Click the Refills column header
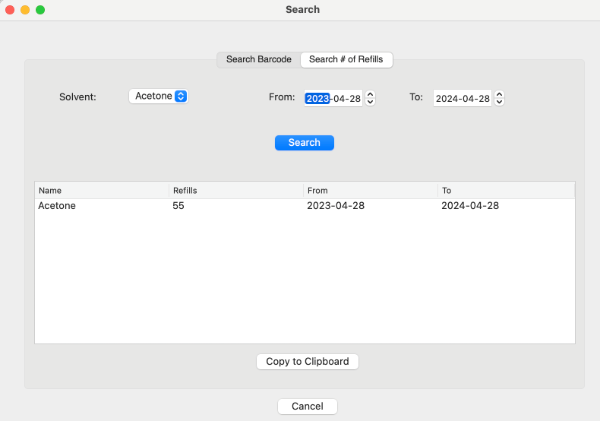 (x=235, y=190)
